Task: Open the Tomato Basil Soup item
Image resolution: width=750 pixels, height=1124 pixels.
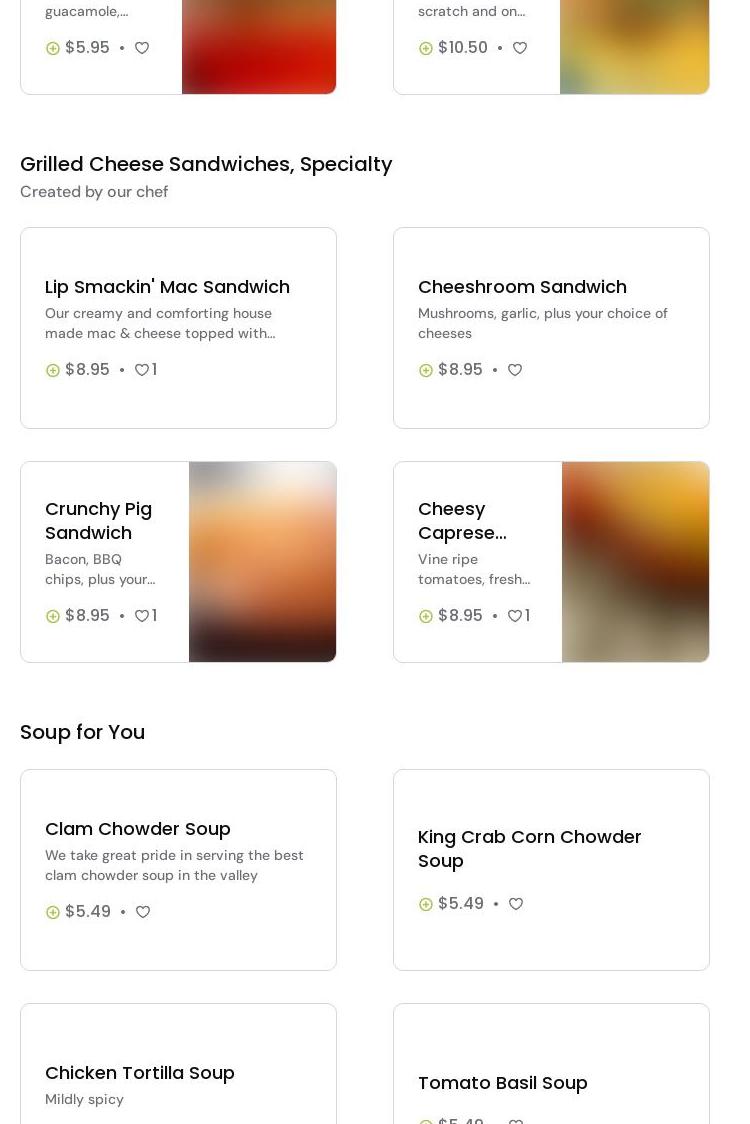Action: click(x=502, y=1082)
